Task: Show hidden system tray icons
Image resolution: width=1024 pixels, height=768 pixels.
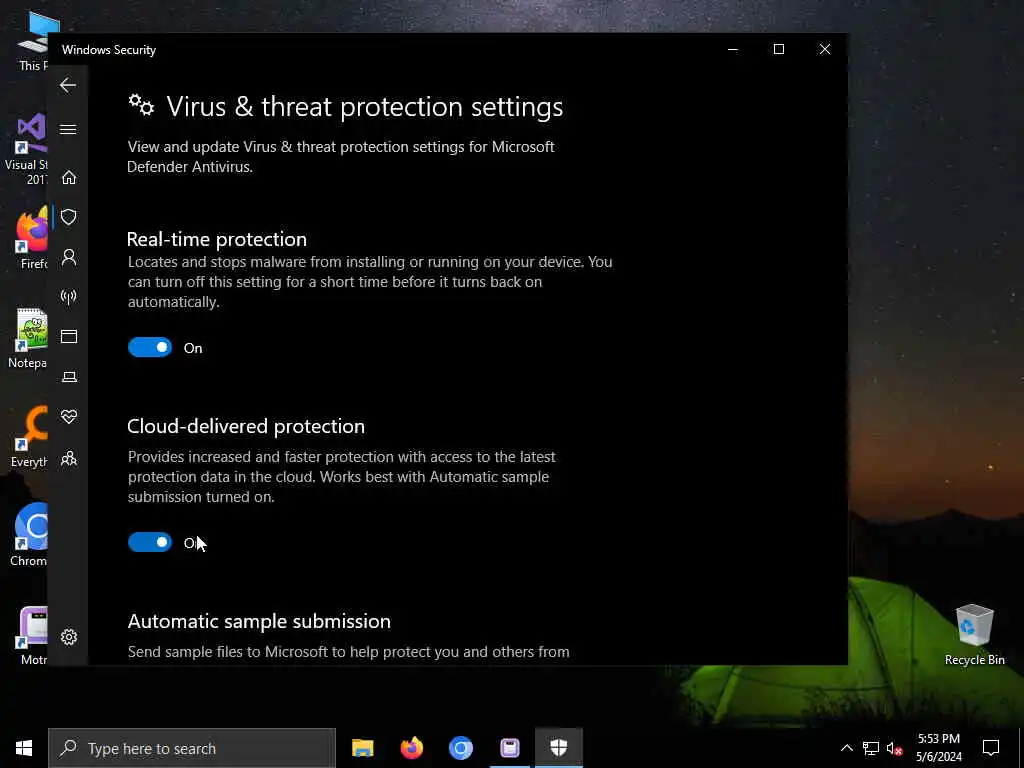Action: point(846,748)
